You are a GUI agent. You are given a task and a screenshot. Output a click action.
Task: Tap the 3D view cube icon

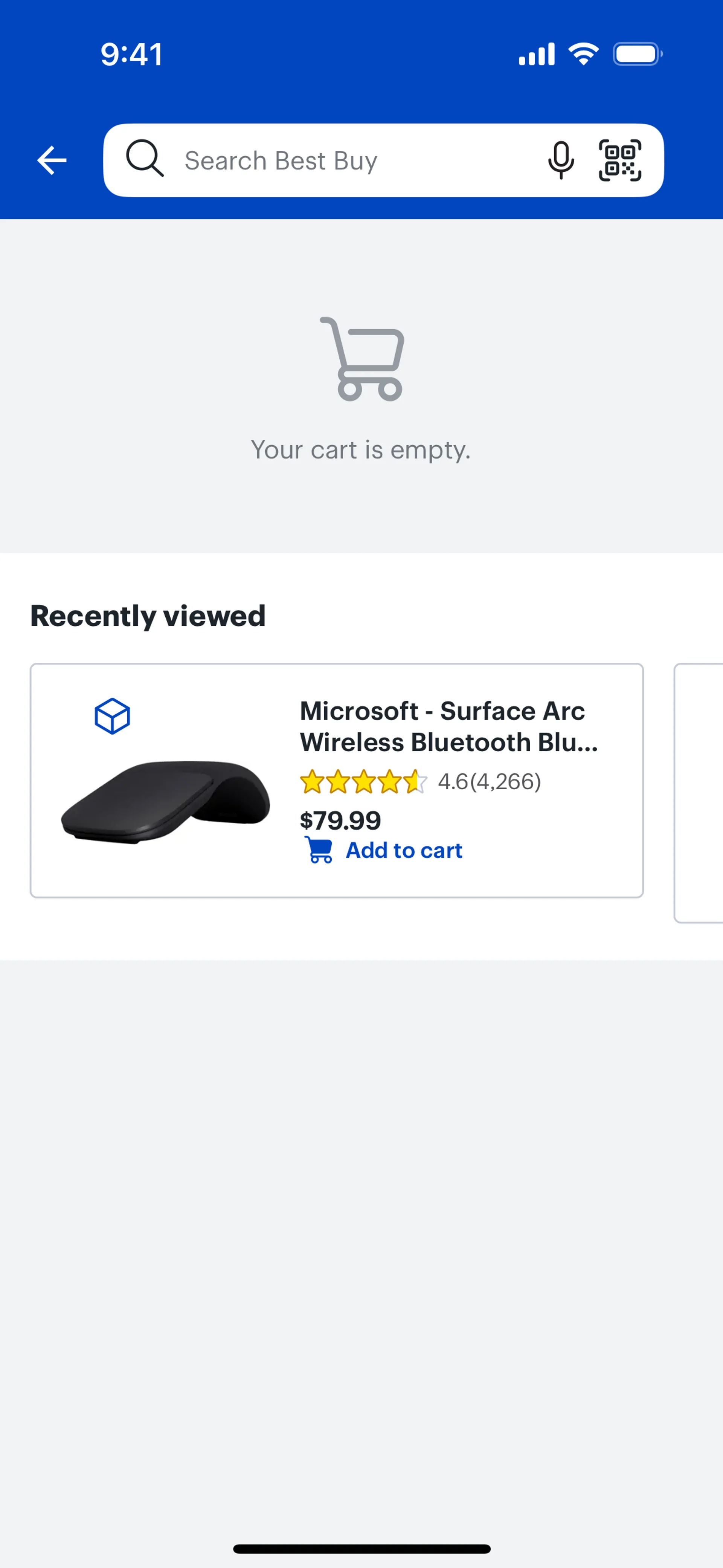113,717
